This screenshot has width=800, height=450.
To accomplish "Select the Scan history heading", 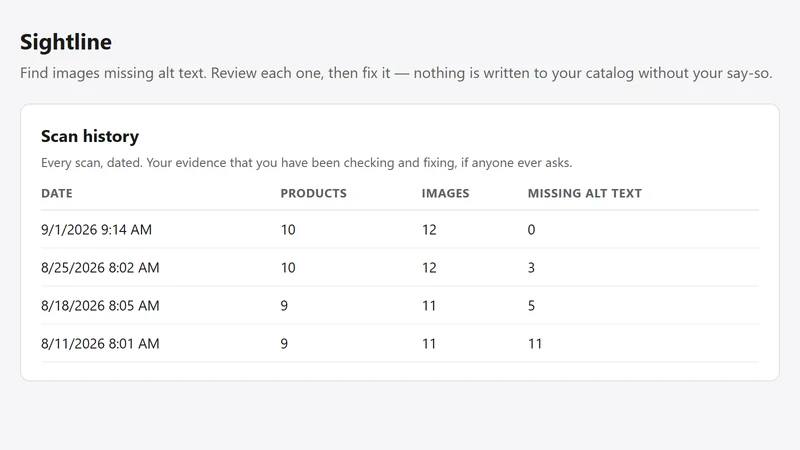I will click(x=90, y=136).
